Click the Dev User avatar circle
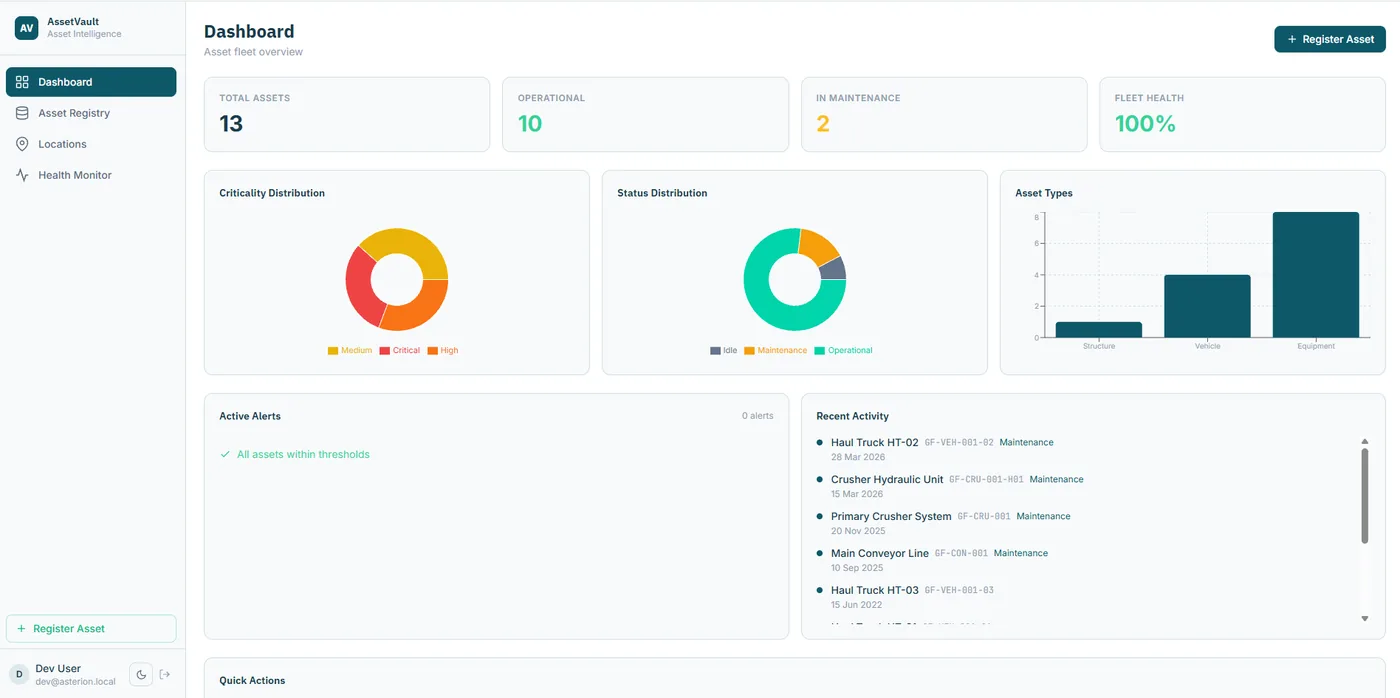1400x698 pixels. [19, 675]
